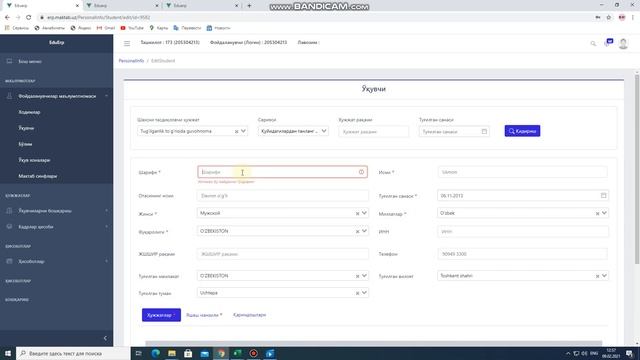Open the birth region dropdown showing Toshkent shahri

(522, 276)
